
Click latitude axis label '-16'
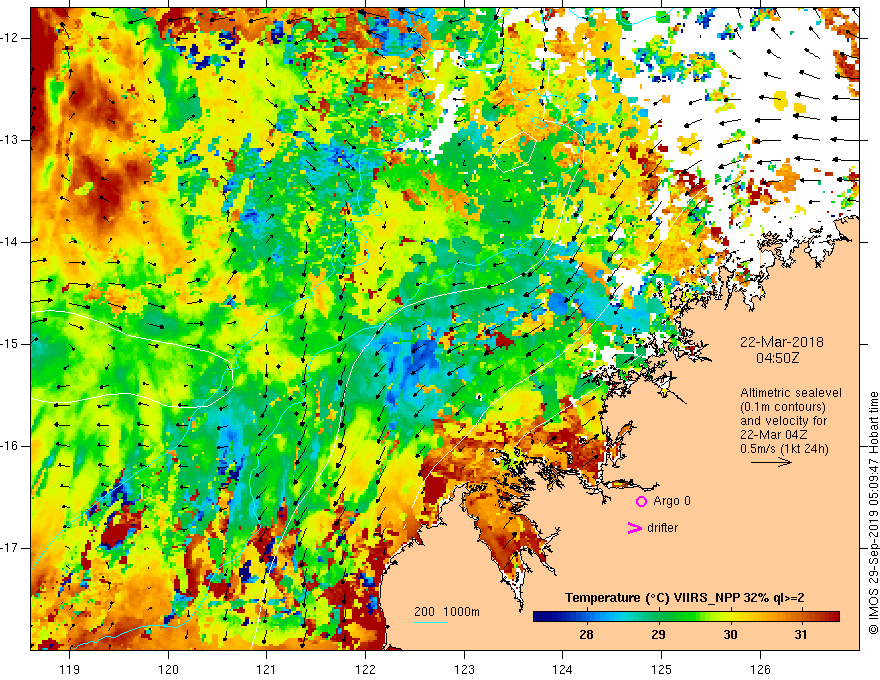10,446
